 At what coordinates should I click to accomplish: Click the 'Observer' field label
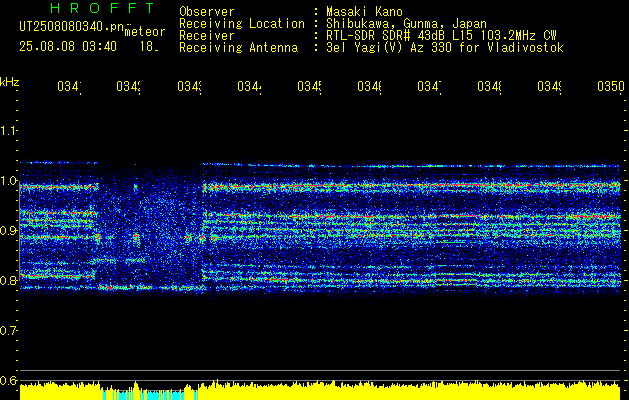(207, 12)
